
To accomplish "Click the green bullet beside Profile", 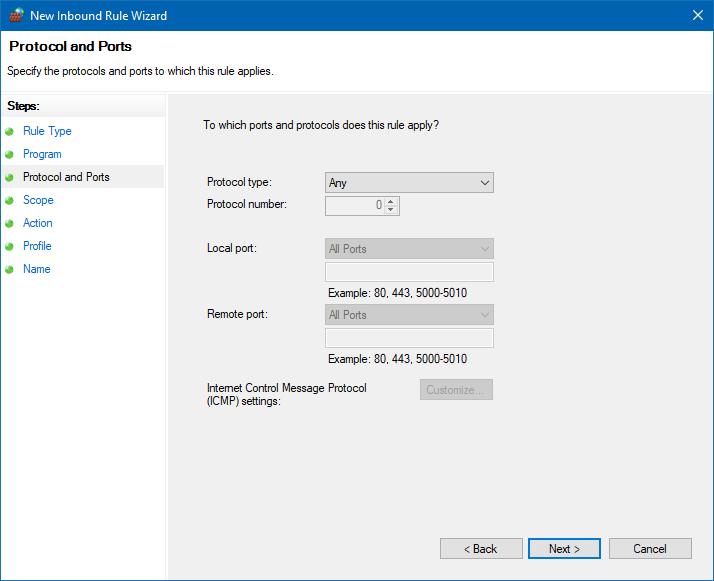I will 10,246.
